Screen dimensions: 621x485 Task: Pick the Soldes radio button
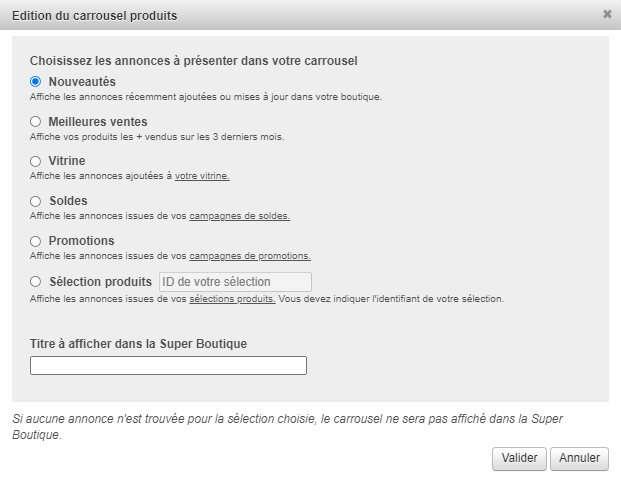pyautogui.click(x=36, y=201)
